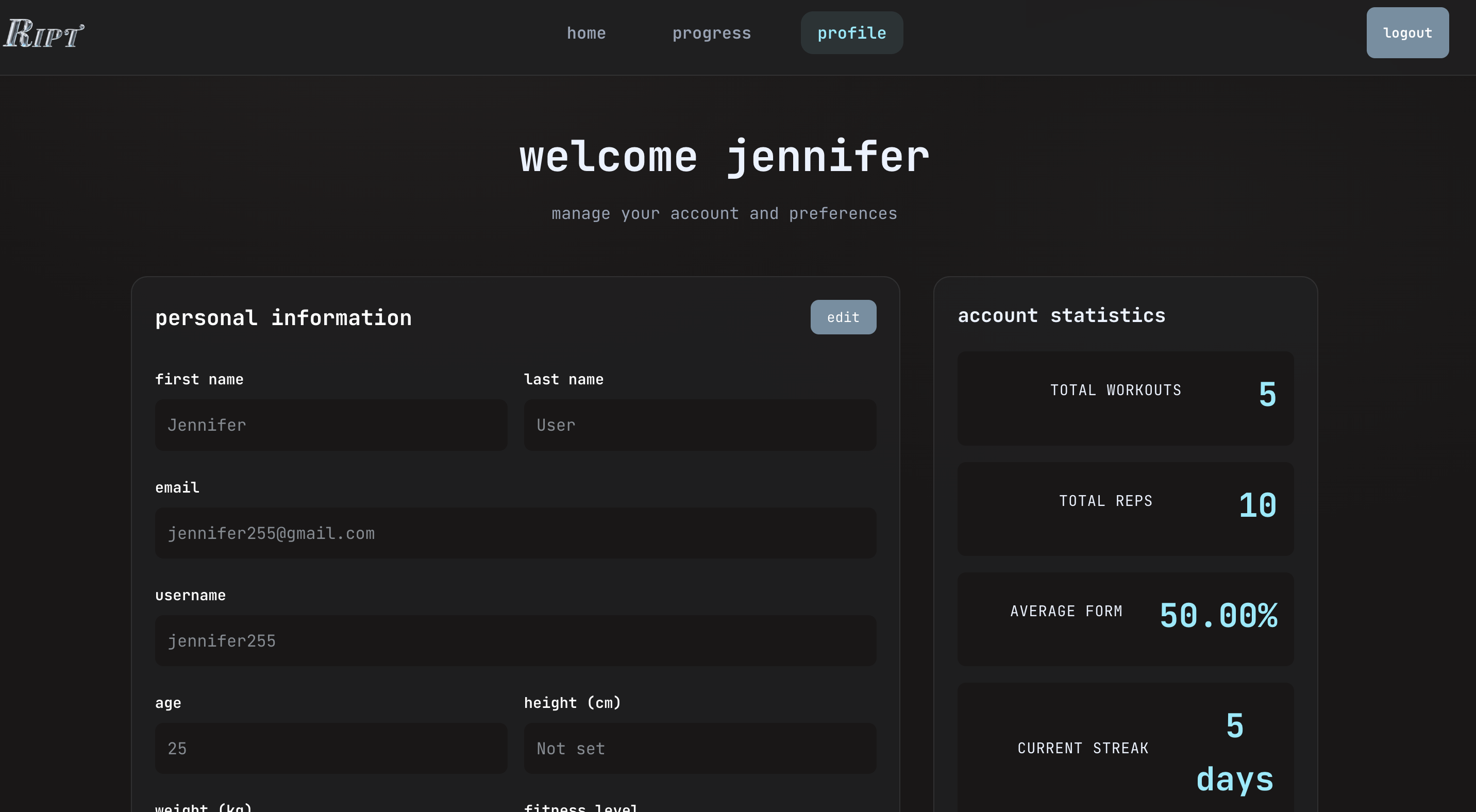Click into the username field
The width and height of the screenshot is (1476, 812).
[x=514, y=641]
